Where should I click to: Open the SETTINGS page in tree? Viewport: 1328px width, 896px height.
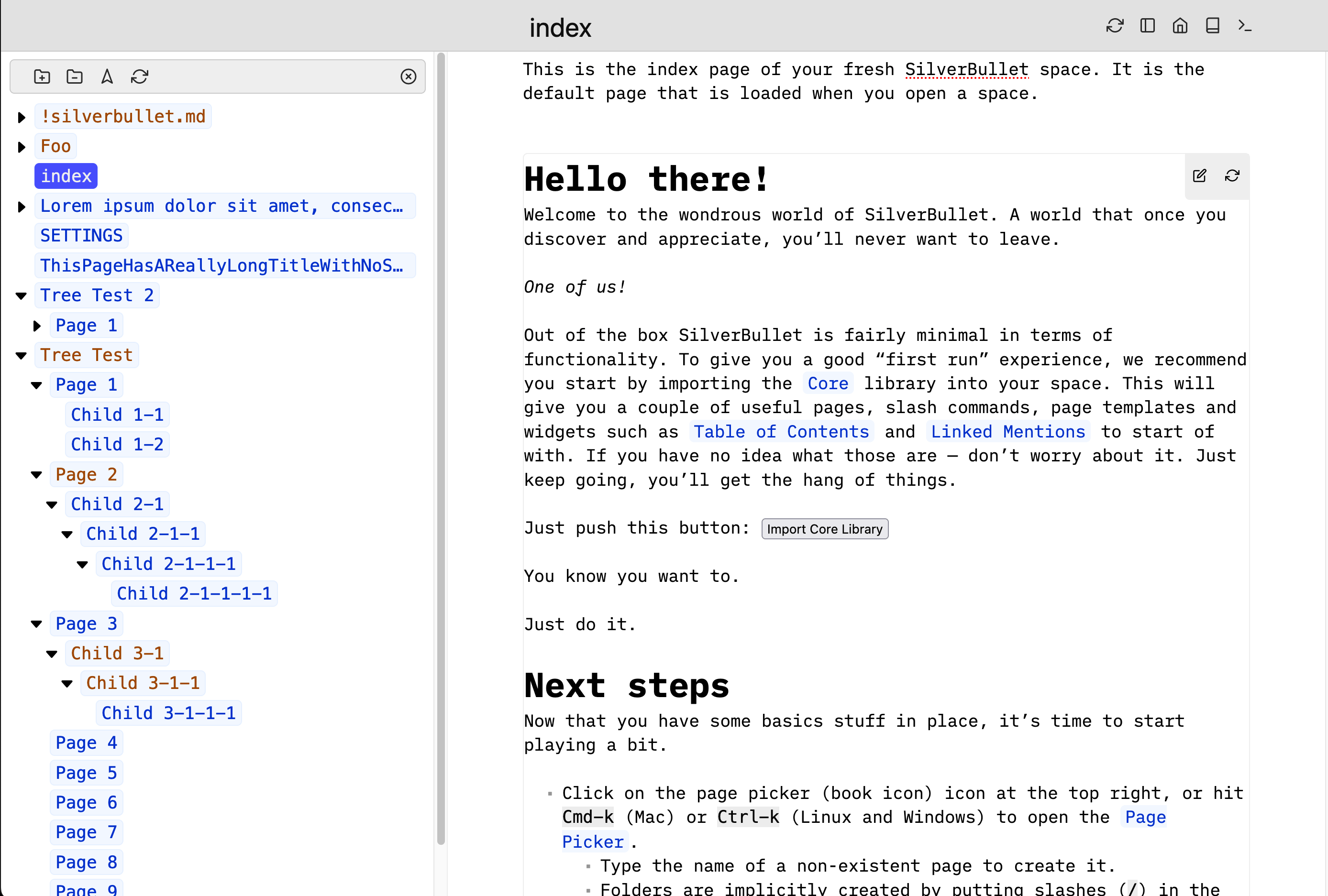click(x=81, y=236)
